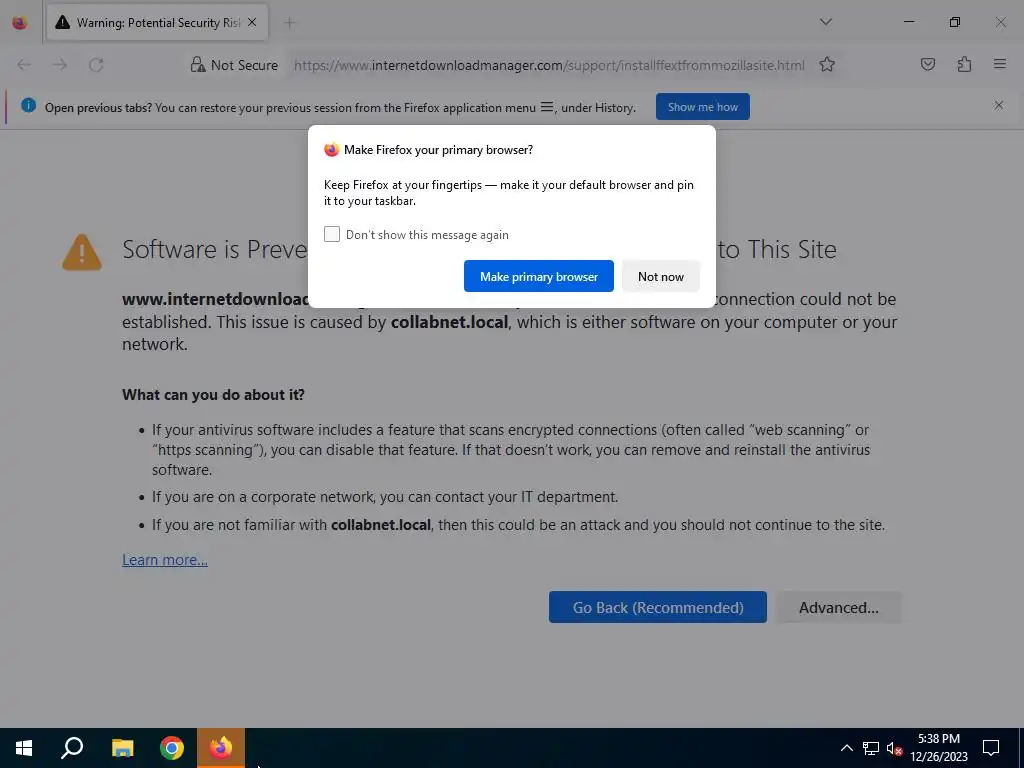This screenshot has height=768, width=1024.
Task: Click Not now in dialog
Action: (x=661, y=276)
